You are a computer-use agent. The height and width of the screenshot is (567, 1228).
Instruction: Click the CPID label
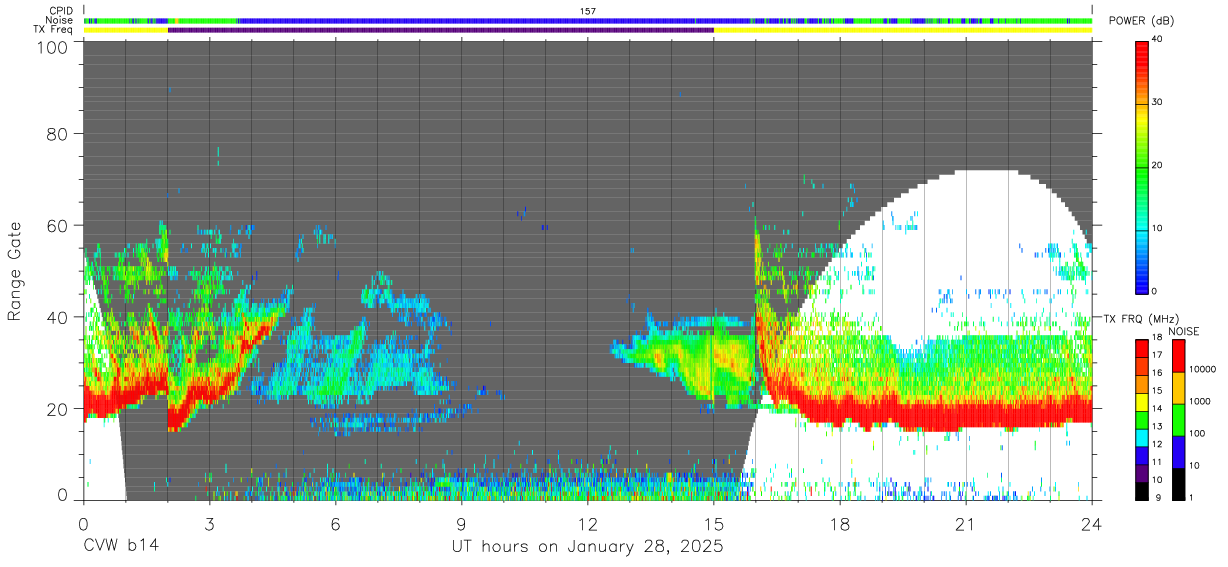[x=60, y=11]
